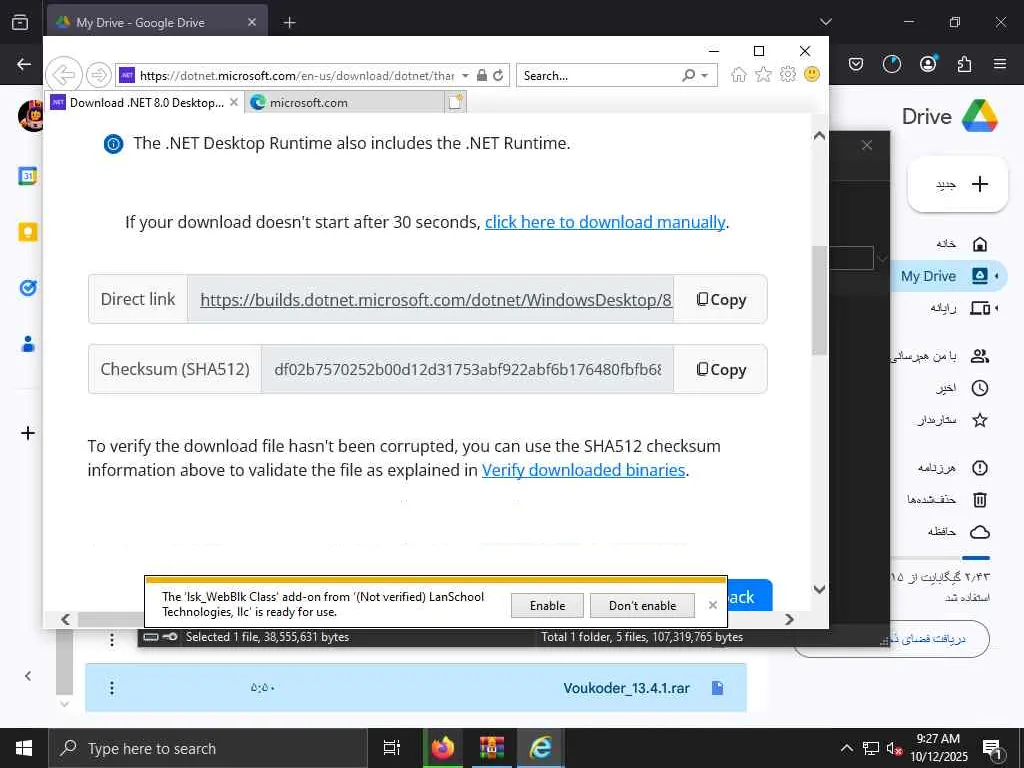Viewport: 1024px width, 768px height.
Task: Follow click here to download manually link
Action: [x=605, y=222]
